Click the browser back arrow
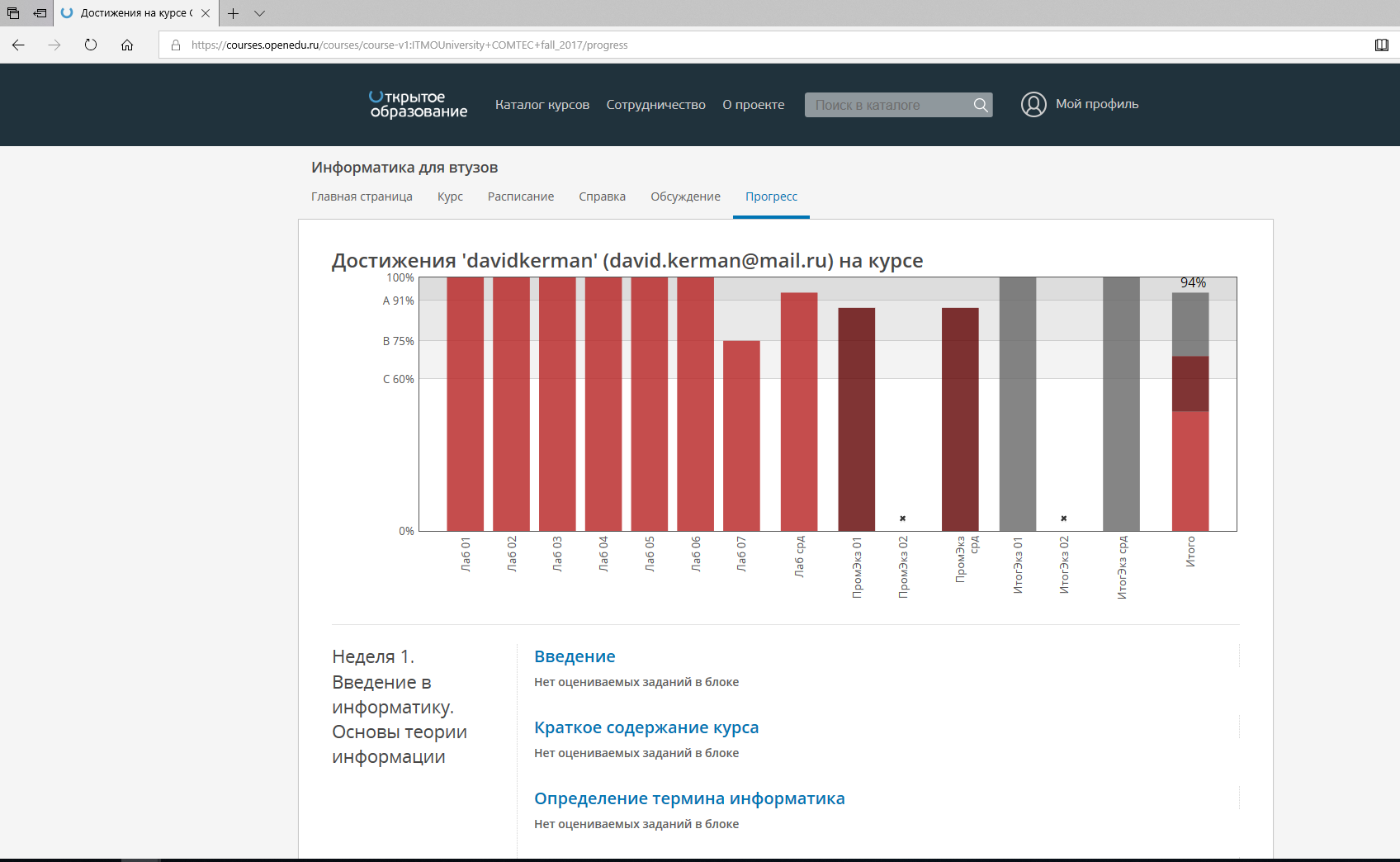This screenshot has height=862, width=1400. (18, 45)
